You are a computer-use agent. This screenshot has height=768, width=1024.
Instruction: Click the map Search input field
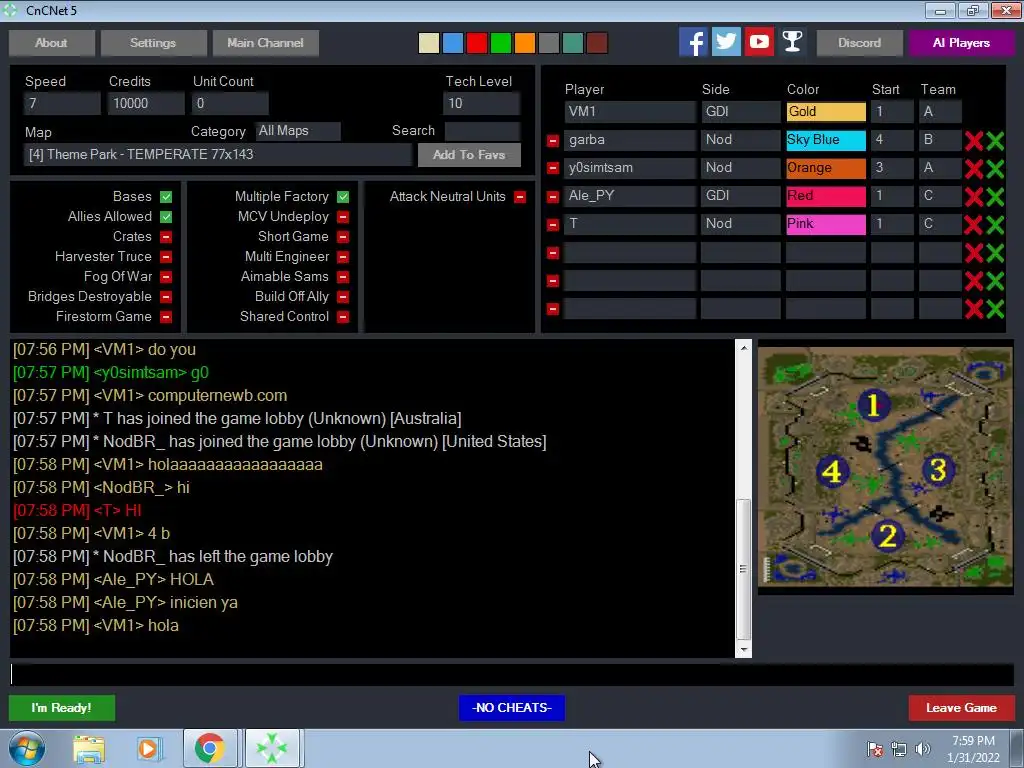(x=482, y=131)
